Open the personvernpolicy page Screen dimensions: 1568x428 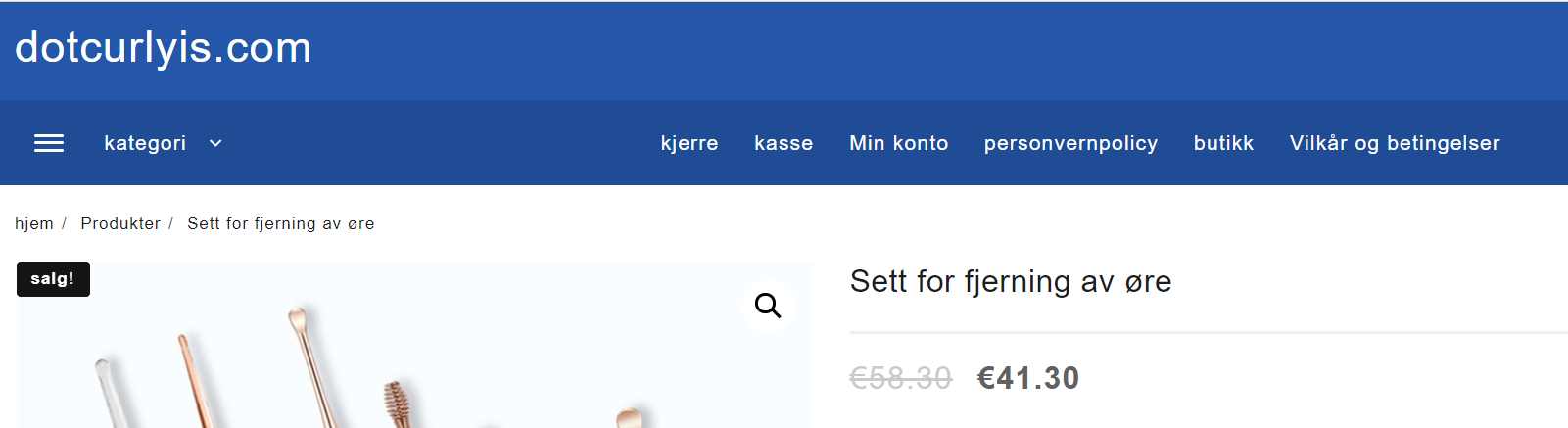(1070, 143)
